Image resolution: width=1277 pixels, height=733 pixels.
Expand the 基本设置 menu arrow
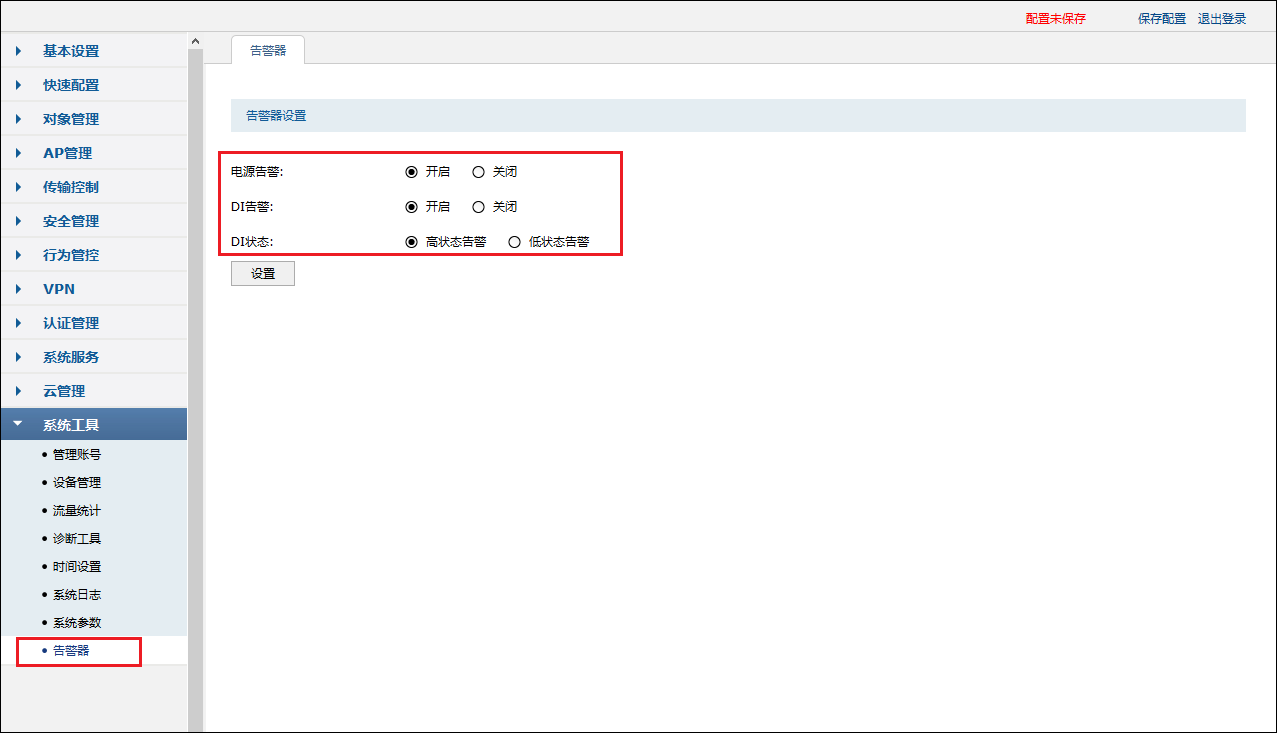tap(18, 51)
